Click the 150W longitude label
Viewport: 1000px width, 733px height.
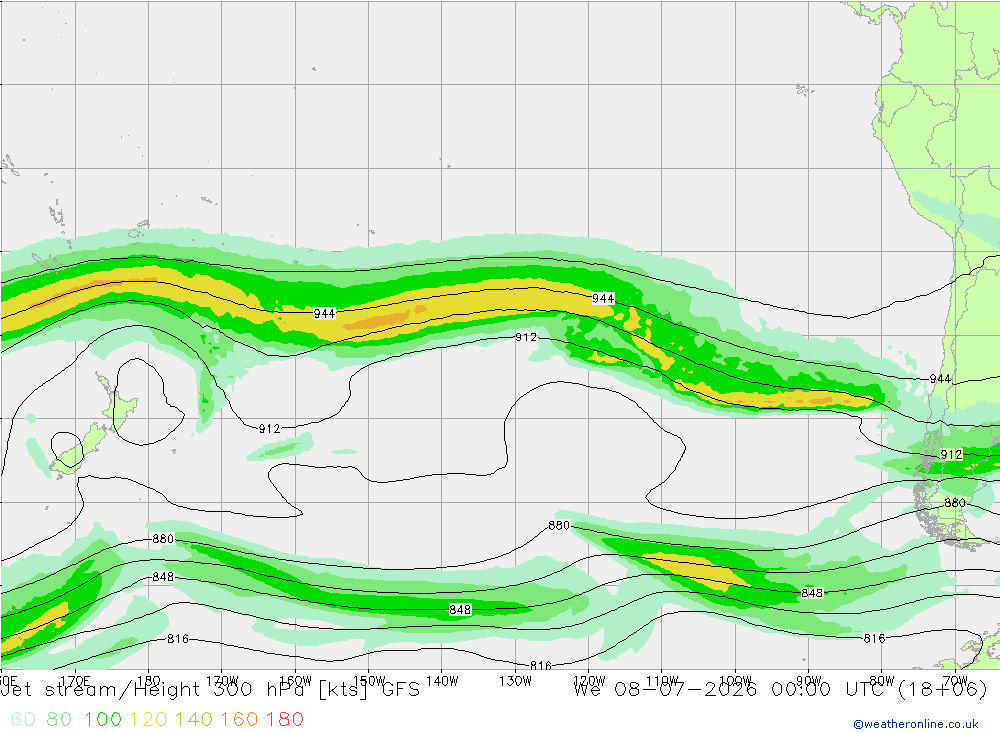369,681
